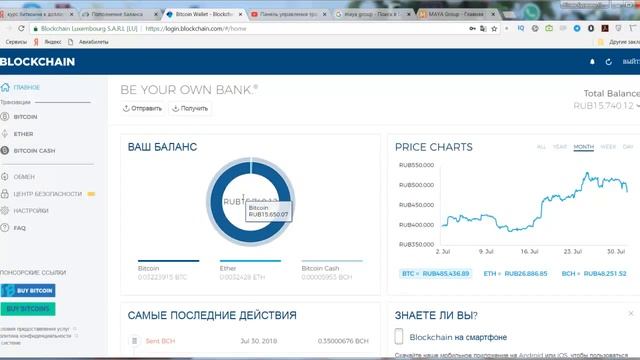Switch price chart to WEEK range

click(608, 147)
